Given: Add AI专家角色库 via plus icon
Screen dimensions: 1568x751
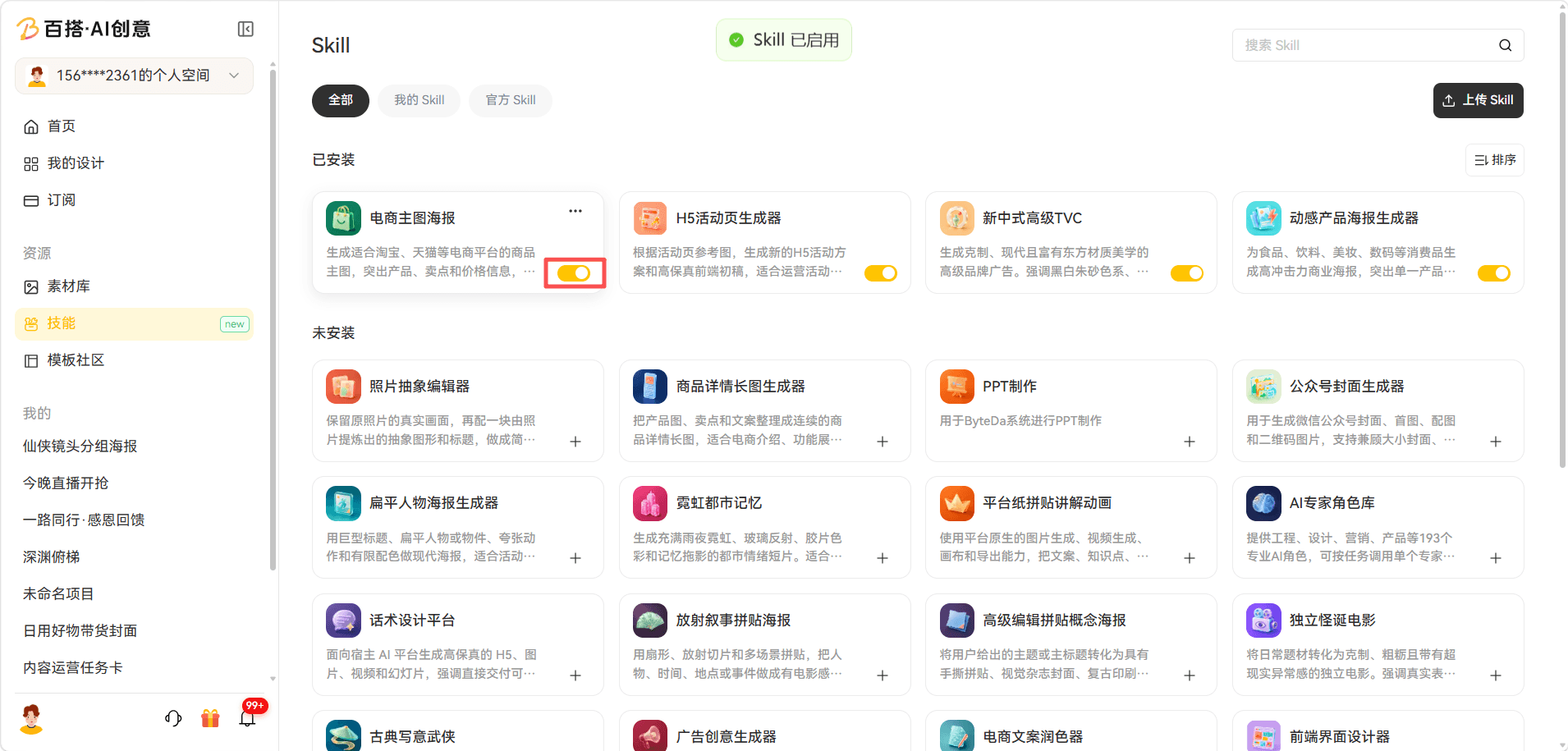Looking at the screenshot, I should point(1496,558).
